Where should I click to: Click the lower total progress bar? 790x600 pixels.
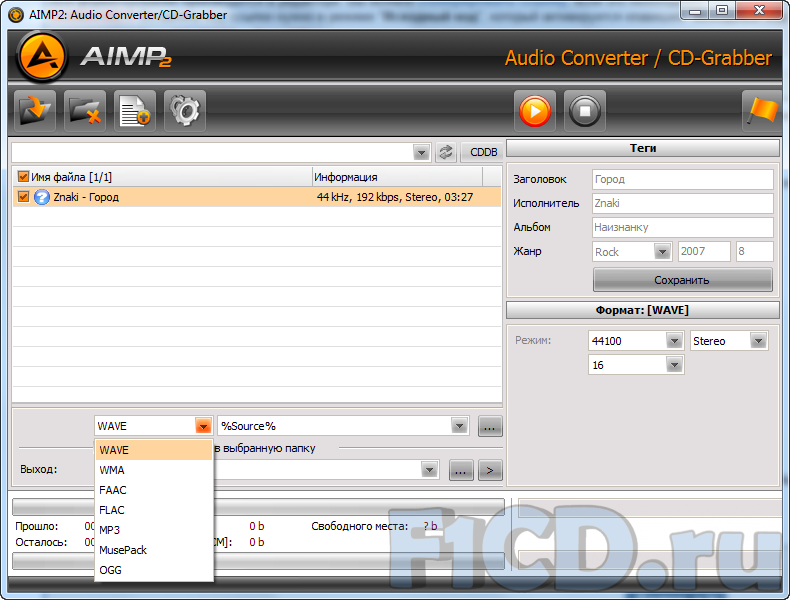[258, 561]
